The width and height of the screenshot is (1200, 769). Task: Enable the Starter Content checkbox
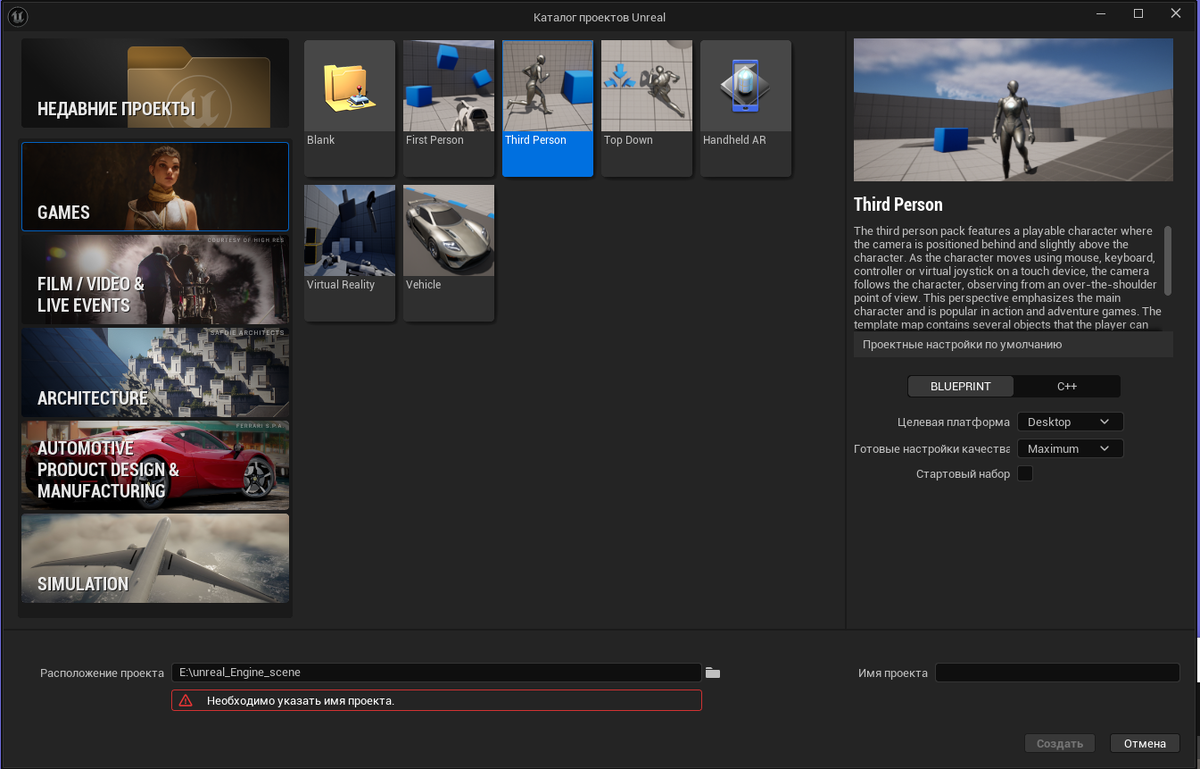click(x=1025, y=474)
